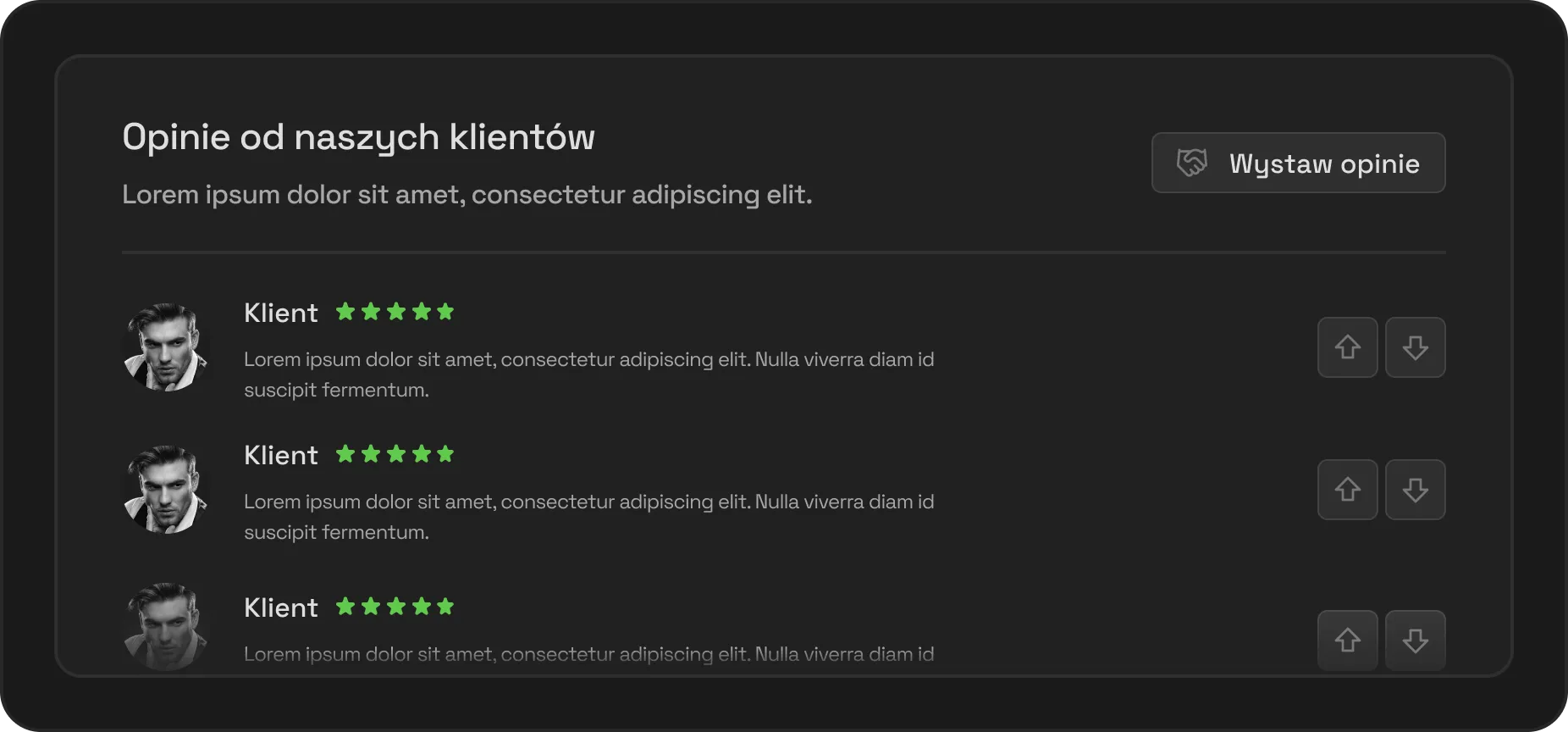The height and width of the screenshot is (732, 1568).
Task: Open the first reviewer's avatar photo
Action: (x=166, y=347)
